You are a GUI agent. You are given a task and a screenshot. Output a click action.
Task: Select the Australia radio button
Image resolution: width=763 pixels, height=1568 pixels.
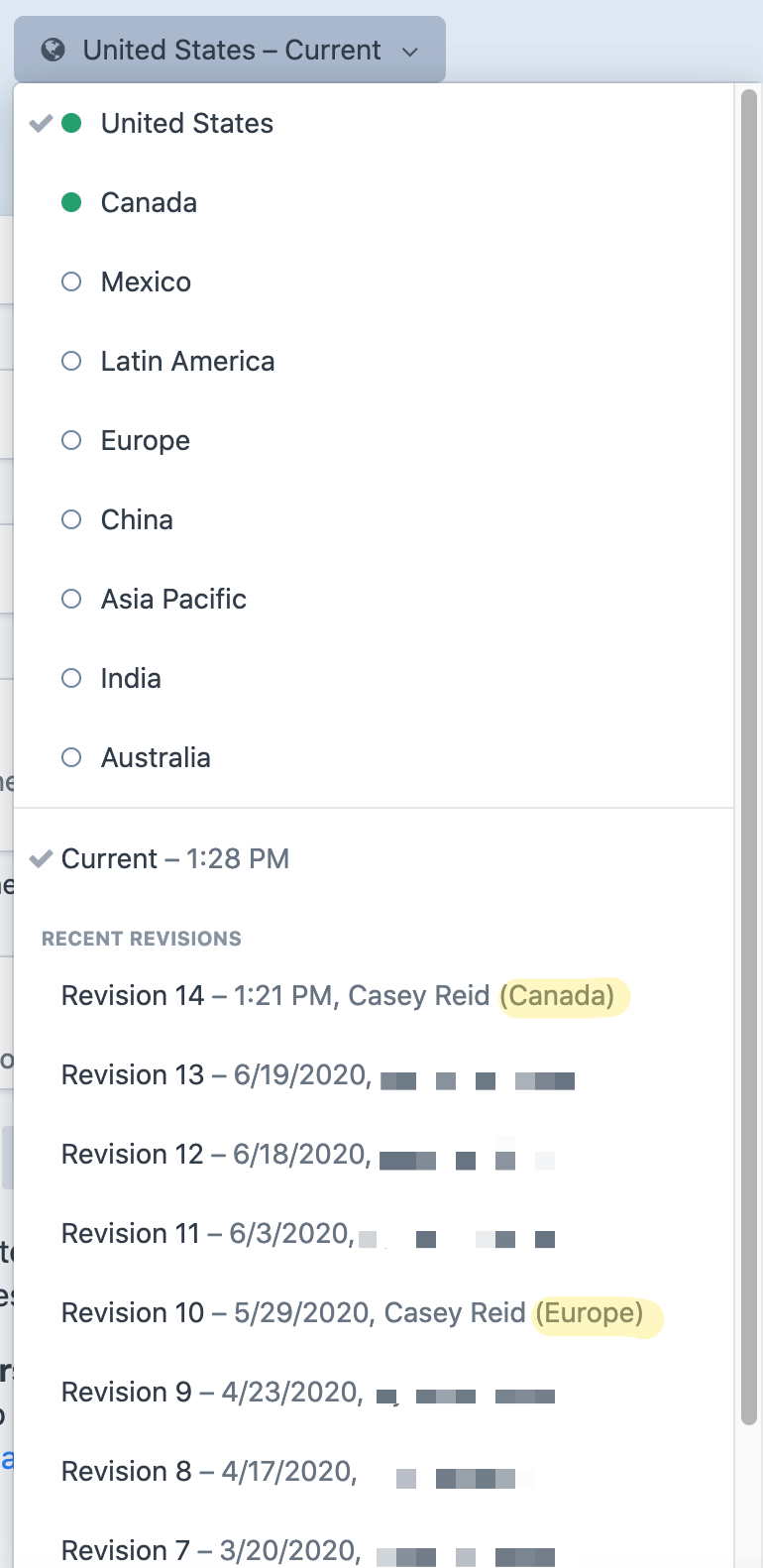coord(70,757)
